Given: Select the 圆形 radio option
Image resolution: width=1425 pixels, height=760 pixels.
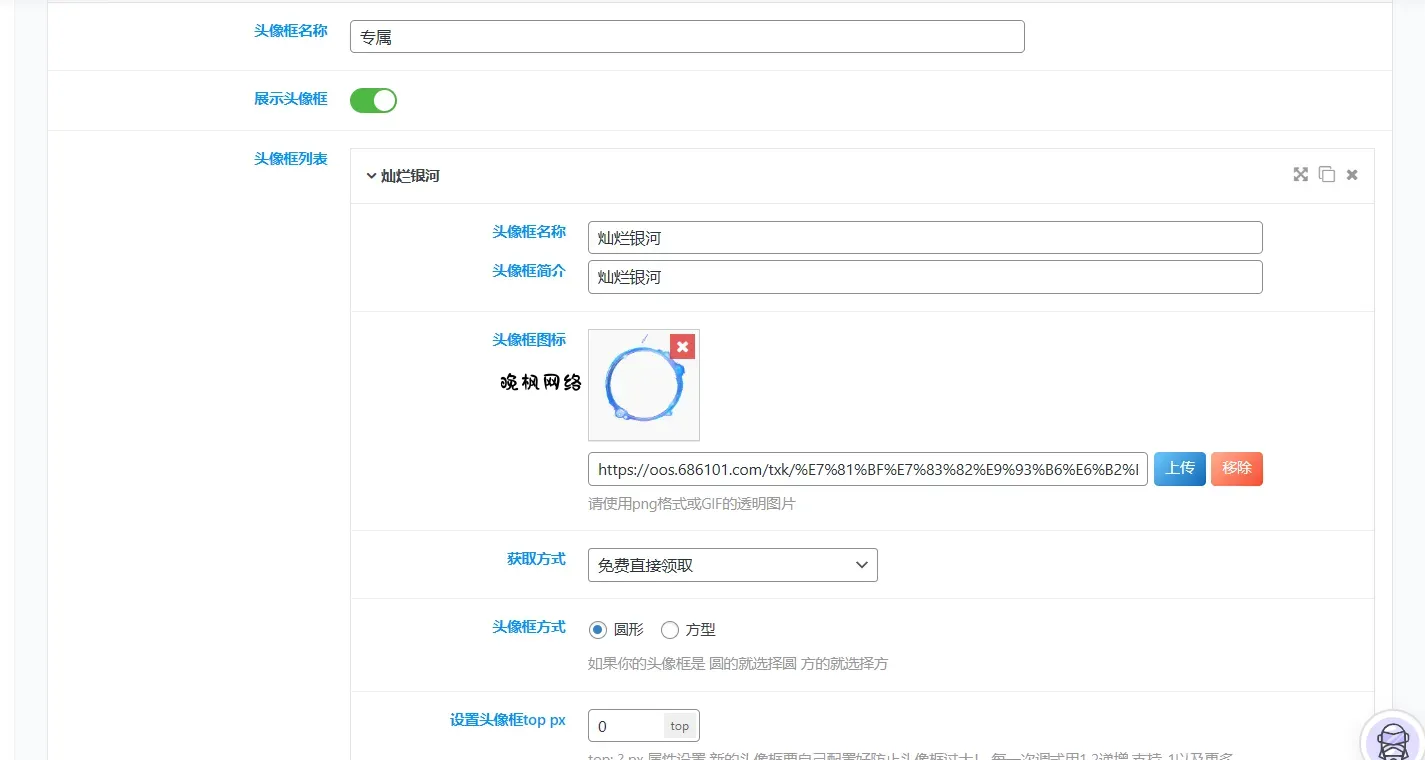Looking at the screenshot, I should (x=598, y=630).
